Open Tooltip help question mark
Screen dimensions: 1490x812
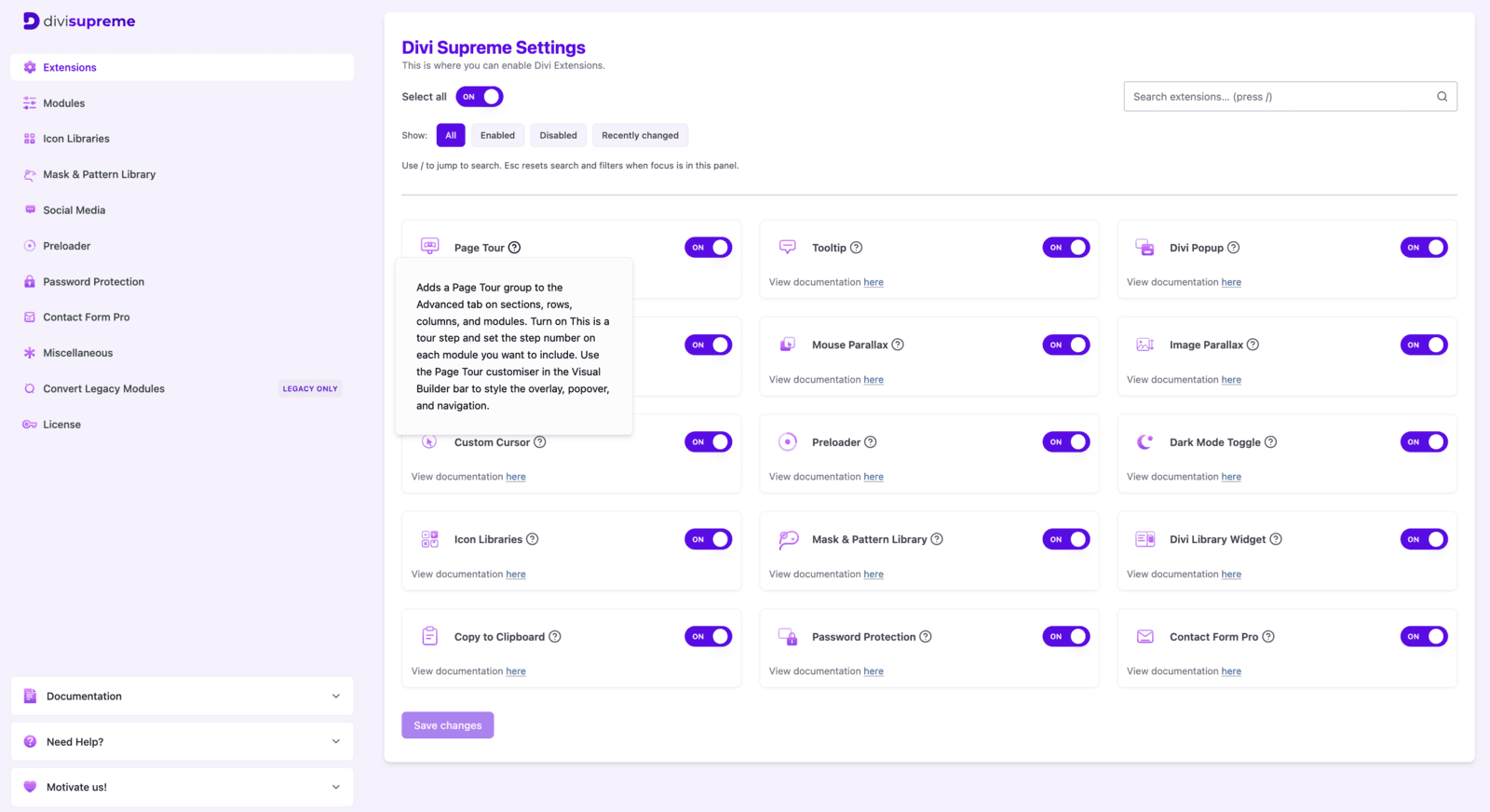[856, 248]
